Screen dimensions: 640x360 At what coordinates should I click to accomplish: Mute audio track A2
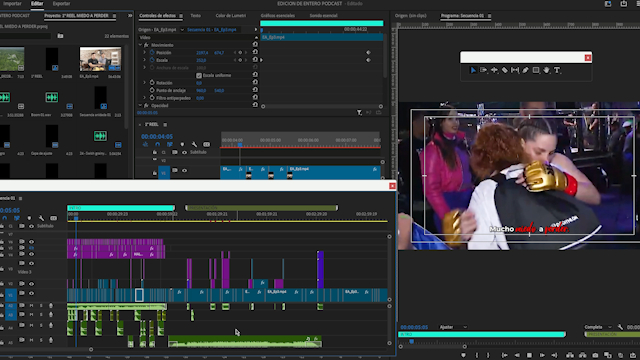[31, 305]
